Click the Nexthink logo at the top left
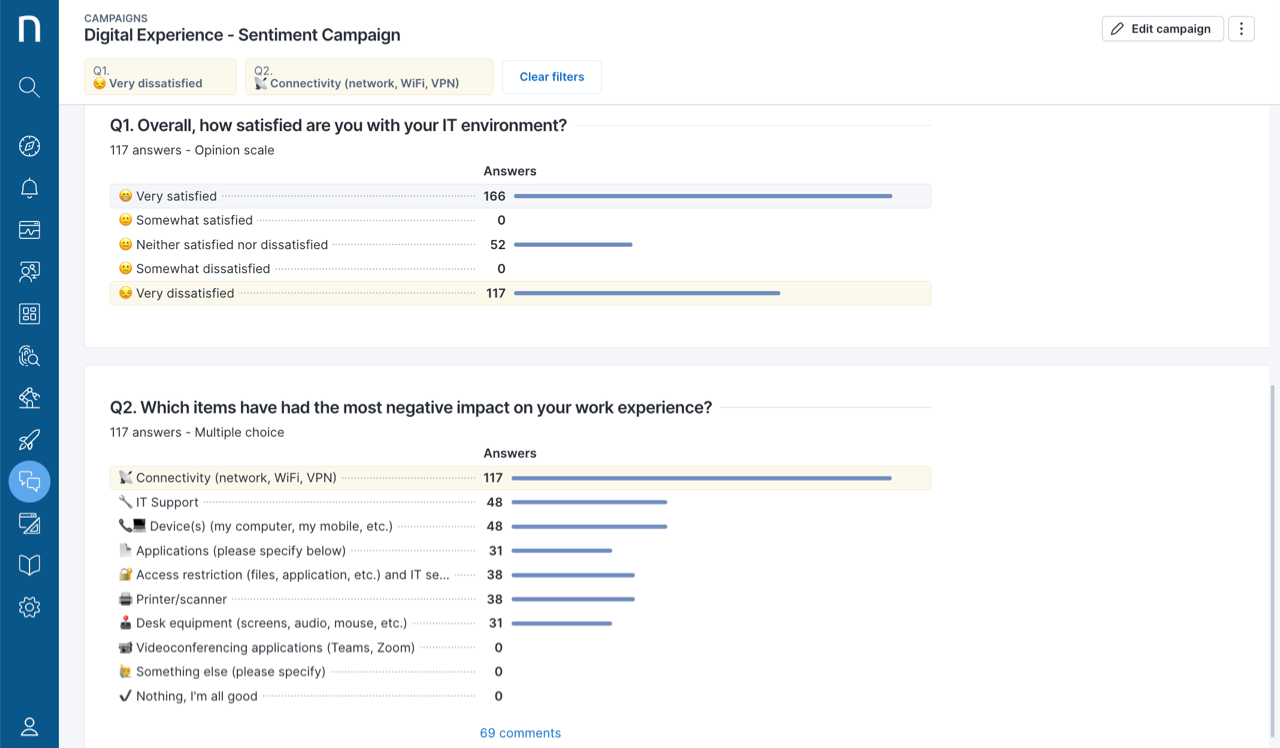Viewport: 1280px width, 748px height. tap(29, 28)
